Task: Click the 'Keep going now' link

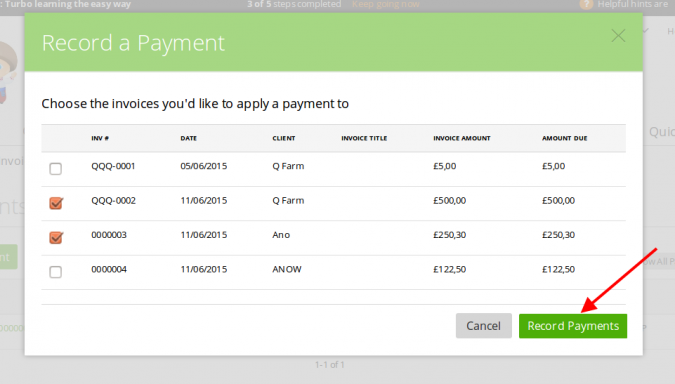Action: pos(386,4)
